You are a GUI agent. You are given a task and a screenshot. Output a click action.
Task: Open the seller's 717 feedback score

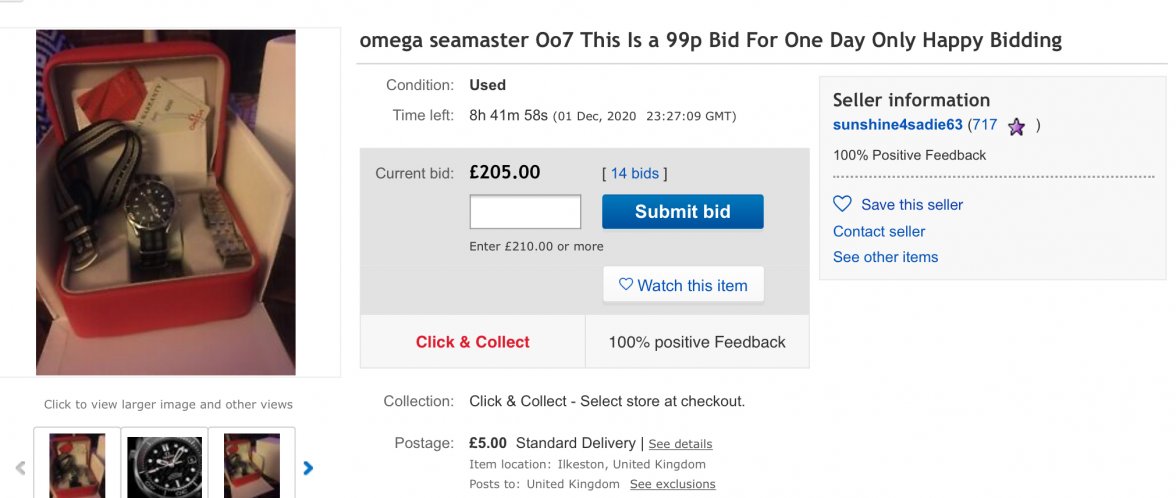[984, 125]
